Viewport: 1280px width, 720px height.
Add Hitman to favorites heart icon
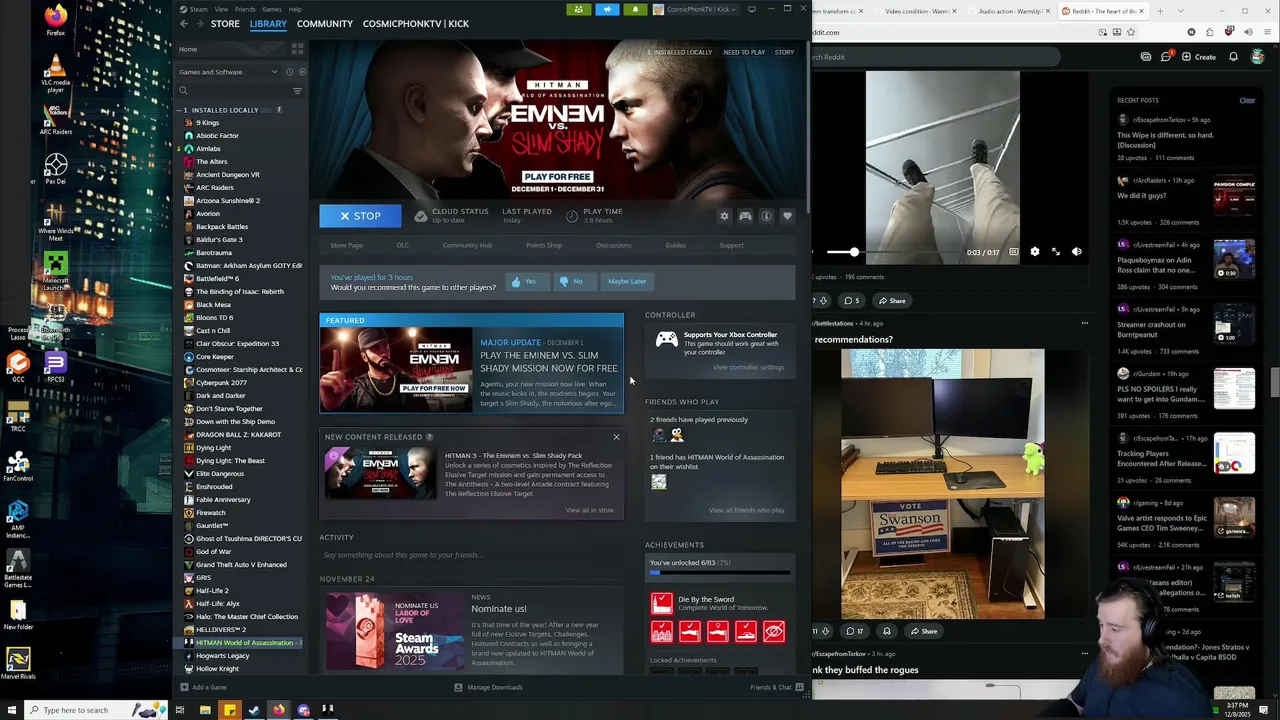click(x=787, y=216)
